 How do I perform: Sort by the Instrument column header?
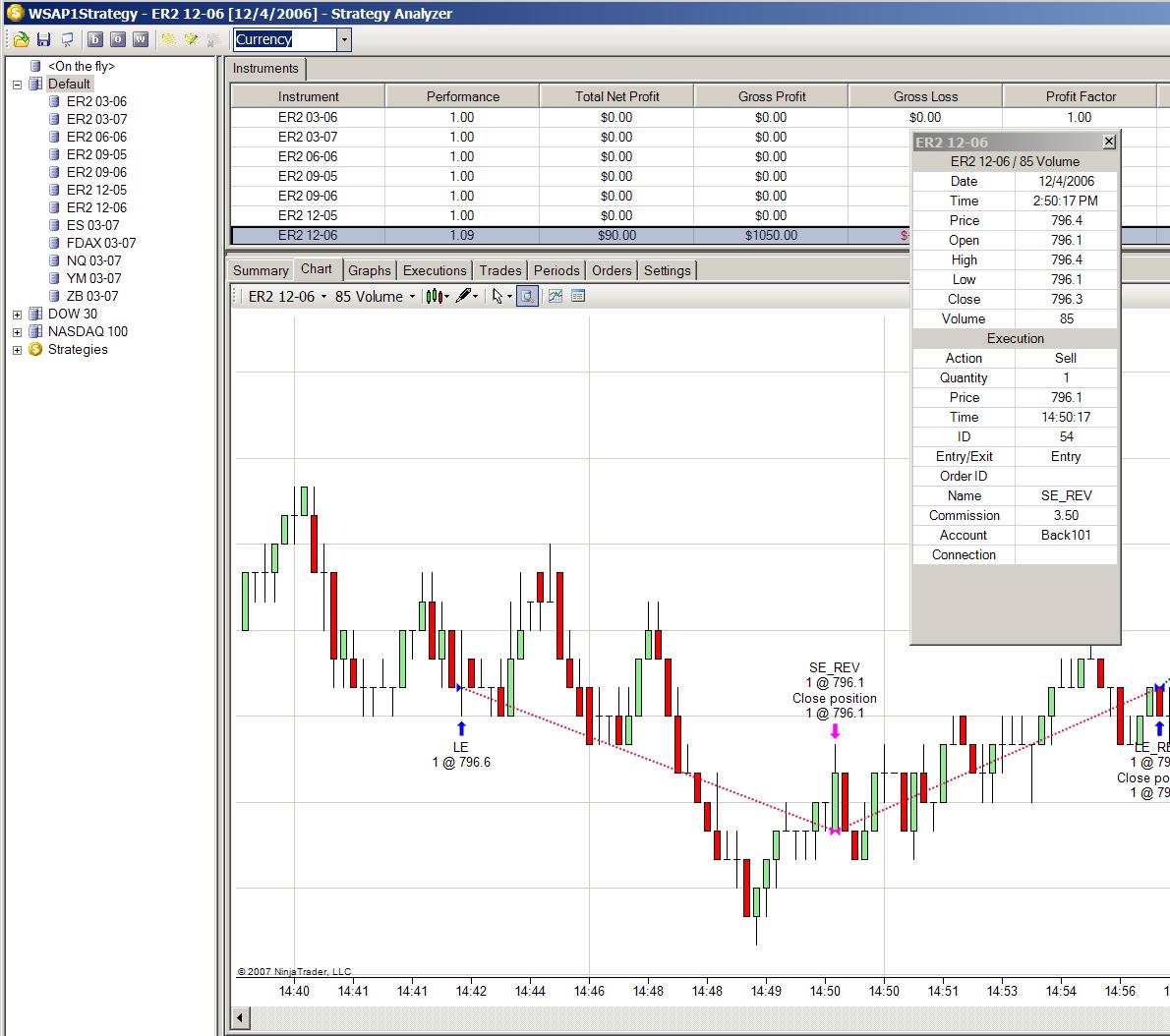pyautogui.click(x=308, y=97)
